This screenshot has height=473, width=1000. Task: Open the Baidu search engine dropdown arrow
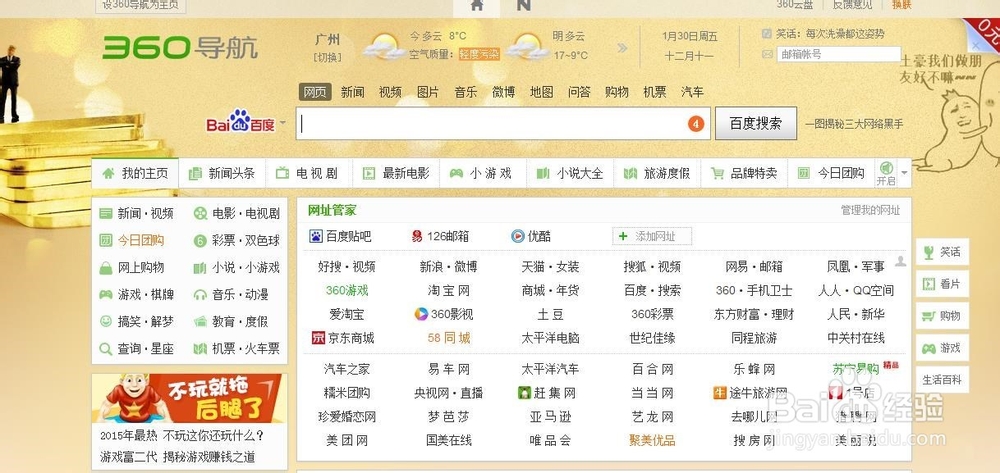click(x=283, y=122)
